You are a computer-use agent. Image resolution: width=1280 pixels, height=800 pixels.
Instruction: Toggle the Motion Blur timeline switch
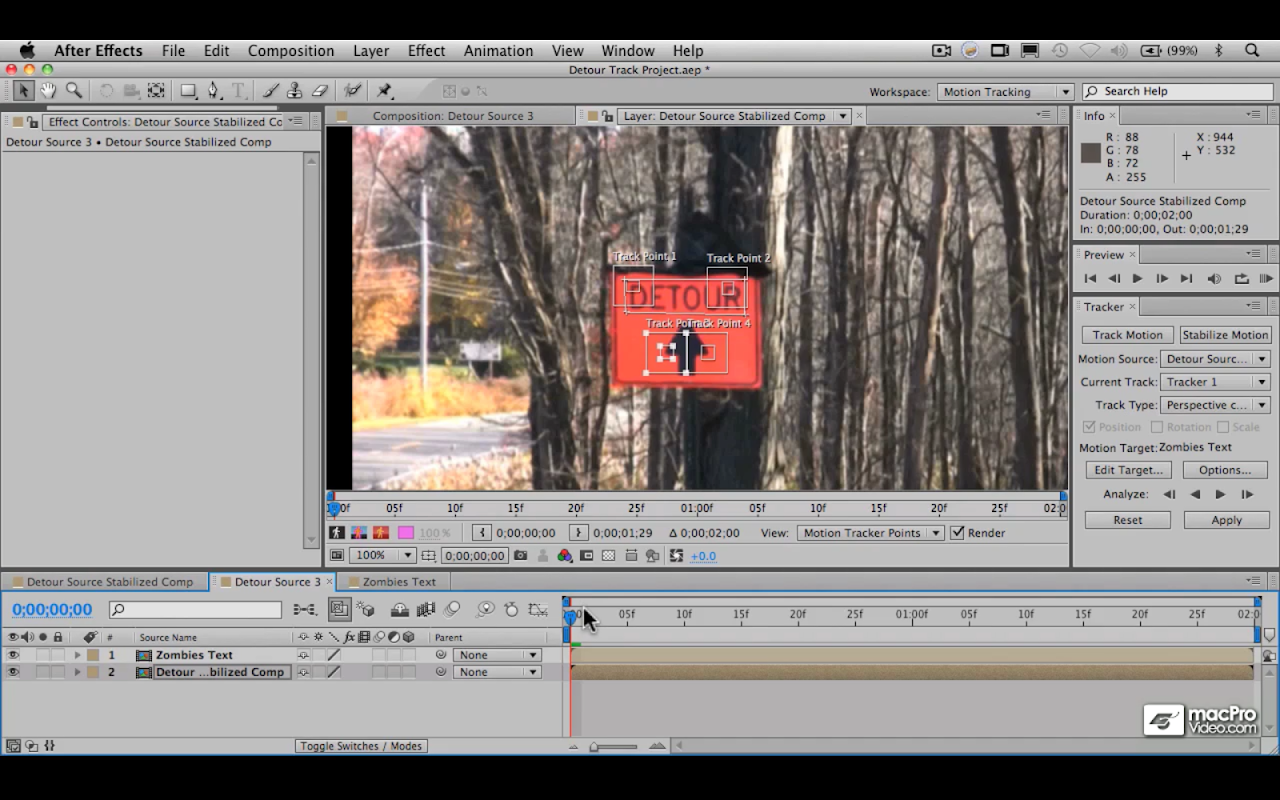point(452,609)
